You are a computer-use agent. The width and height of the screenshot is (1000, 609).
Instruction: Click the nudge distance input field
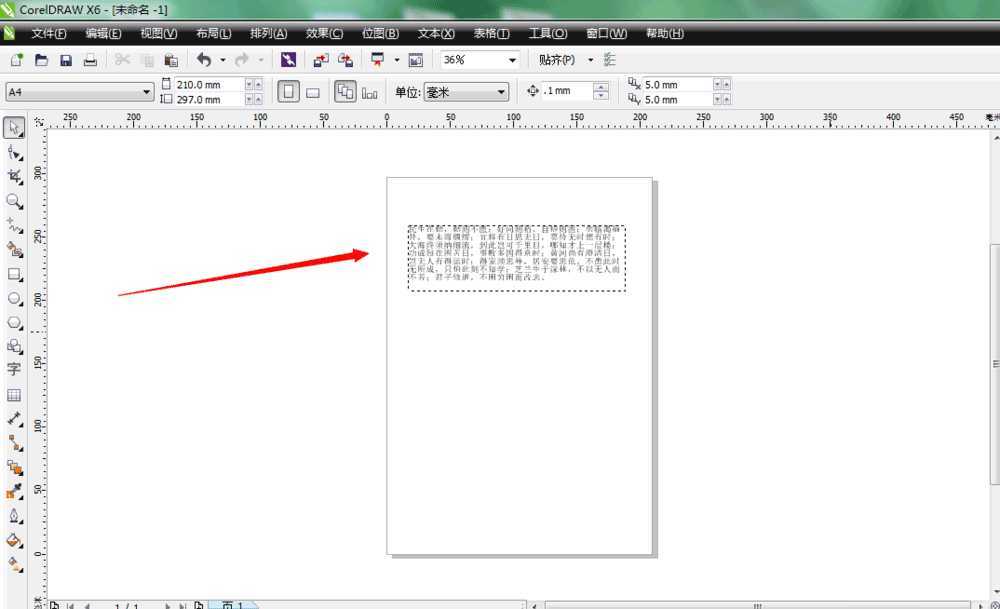(x=567, y=91)
